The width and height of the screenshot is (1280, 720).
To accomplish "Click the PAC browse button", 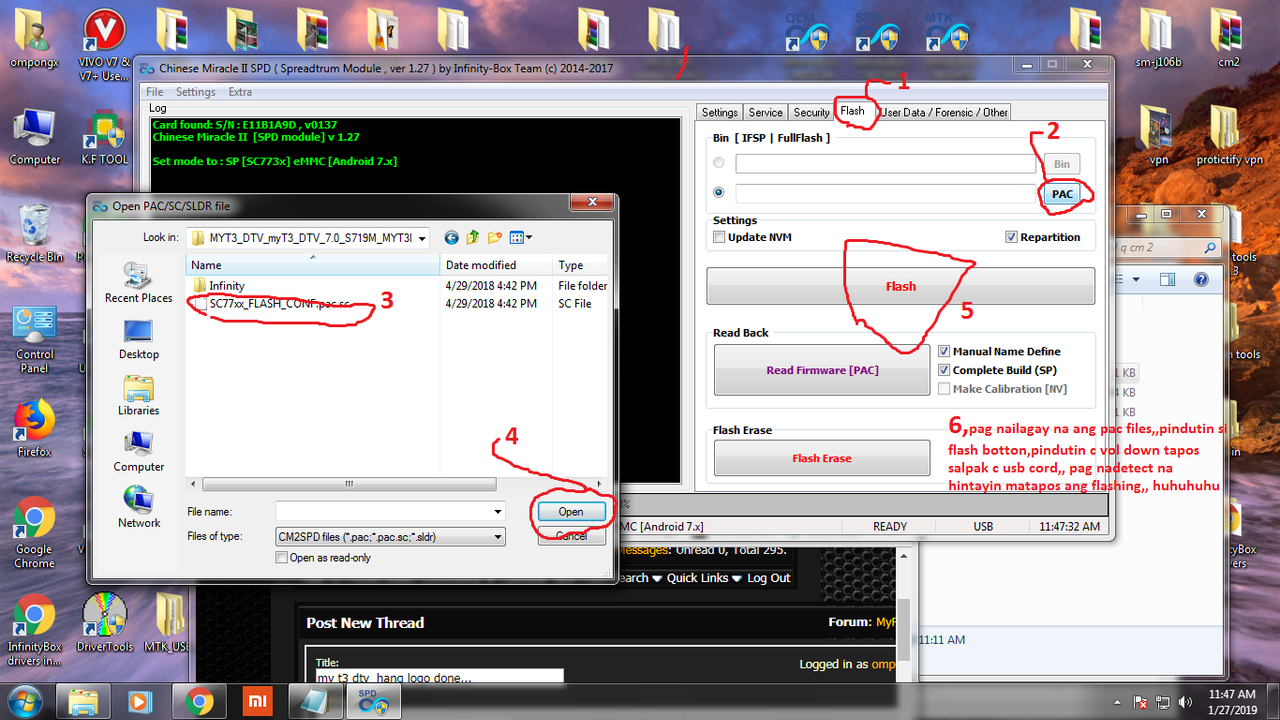I will (1062, 194).
